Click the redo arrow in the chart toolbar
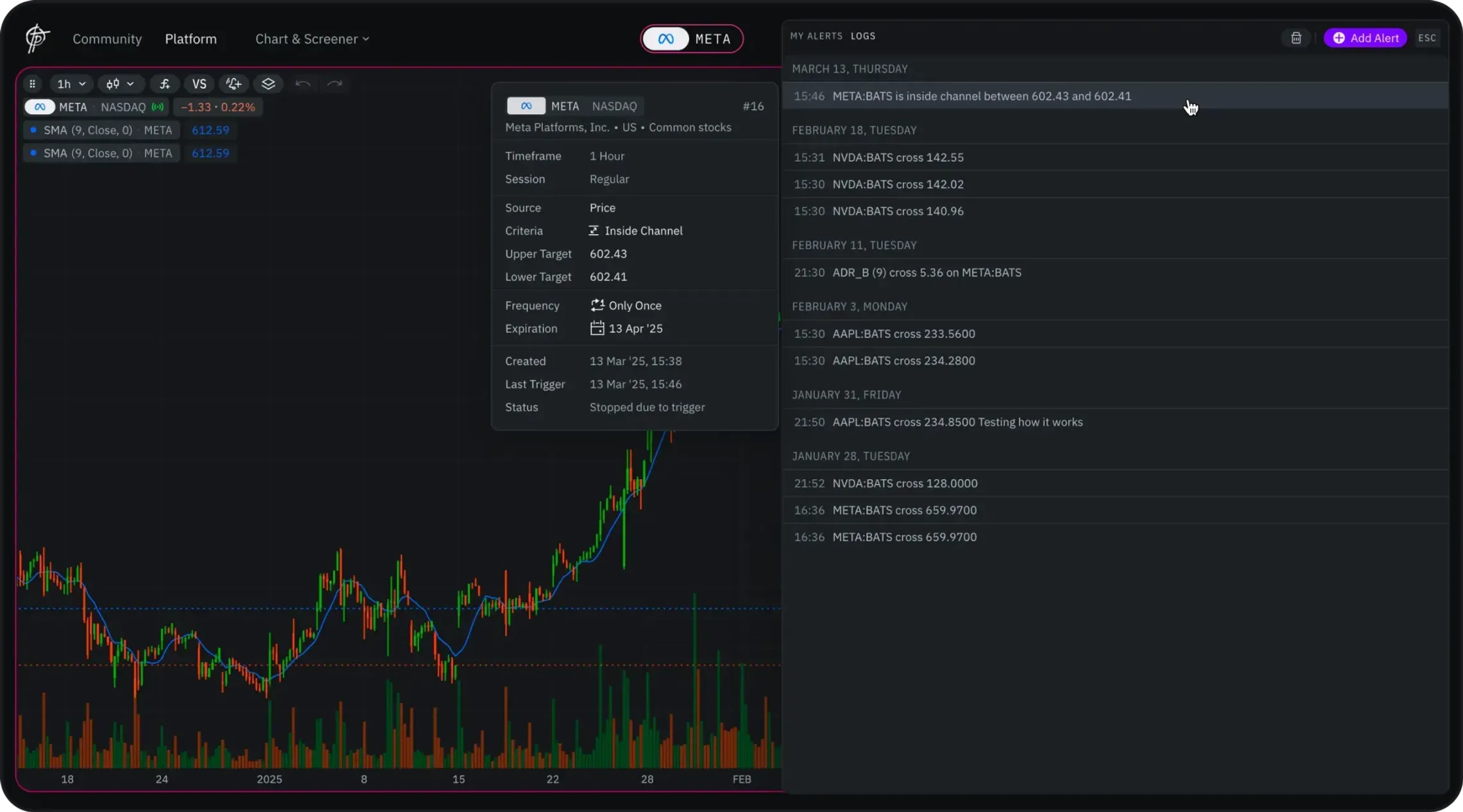This screenshot has width=1463, height=812. tap(334, 84)
